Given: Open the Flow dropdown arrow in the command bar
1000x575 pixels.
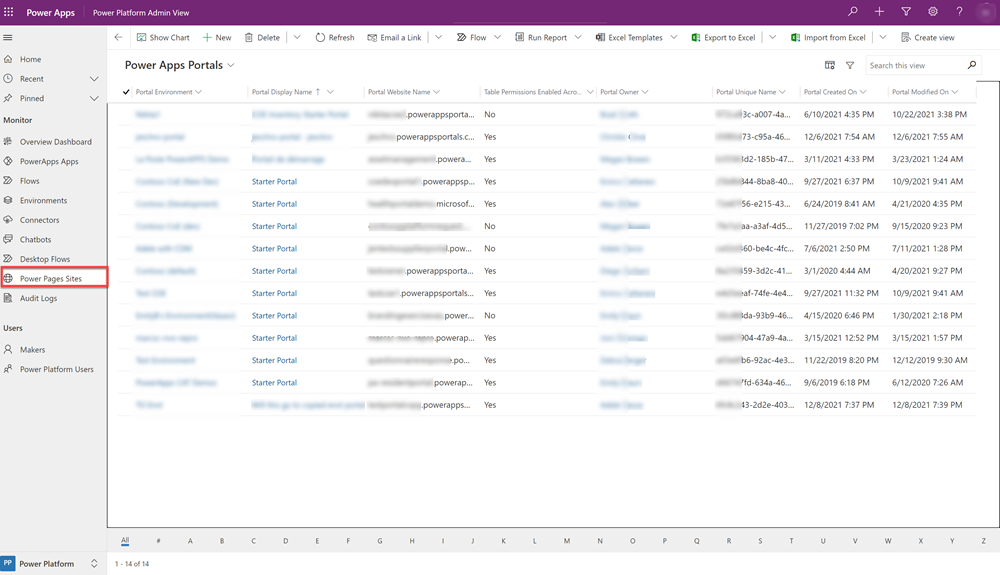Looking at the screenshot, I should (497, 38).
